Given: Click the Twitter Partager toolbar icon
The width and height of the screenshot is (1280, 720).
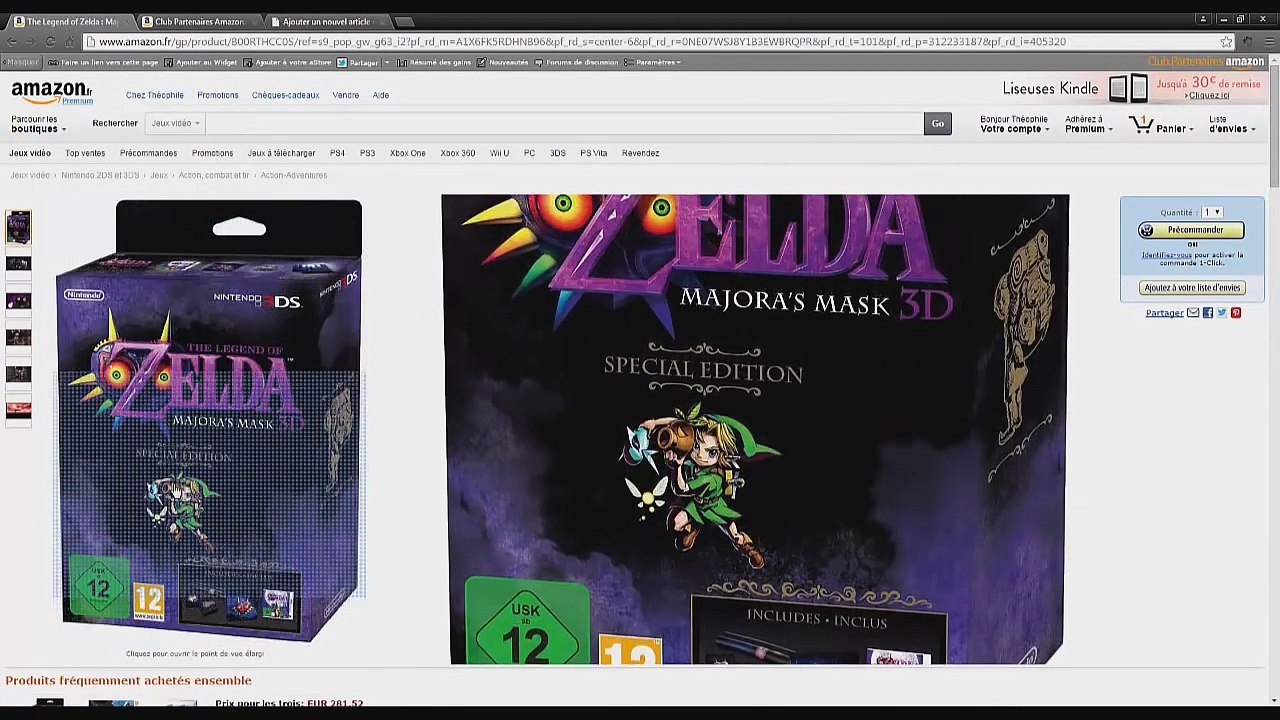Looking at the screenshot, I should tap(342, 62).
